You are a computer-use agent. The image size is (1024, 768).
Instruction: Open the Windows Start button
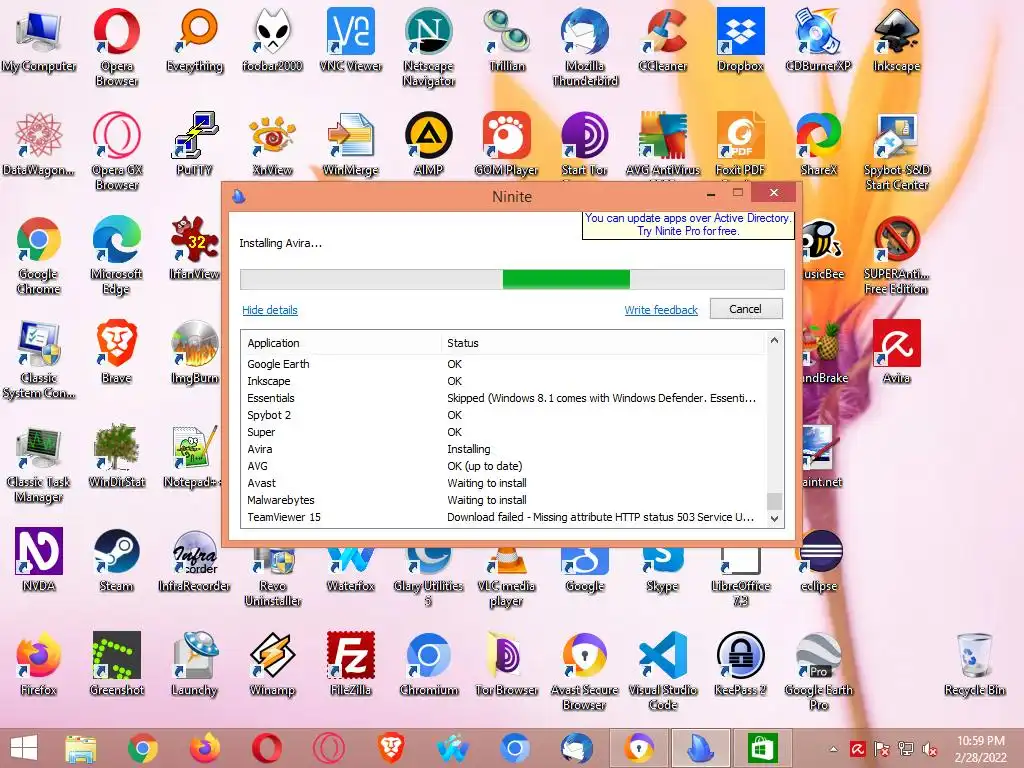24,748
